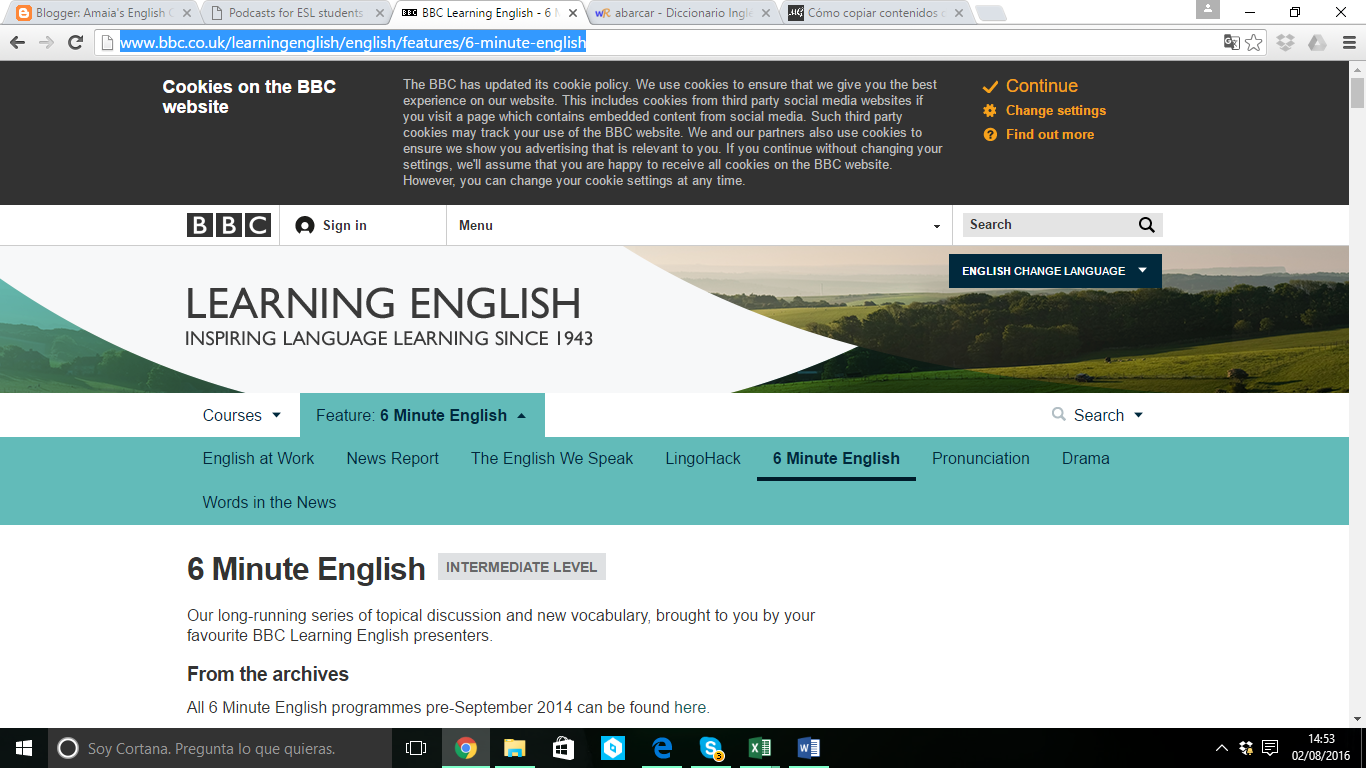Click the magnifier icon in BBC search box
Image resolution: width=1366 pixels, height=768 pixels.
pyautogui.click(x=1147, y=225)
